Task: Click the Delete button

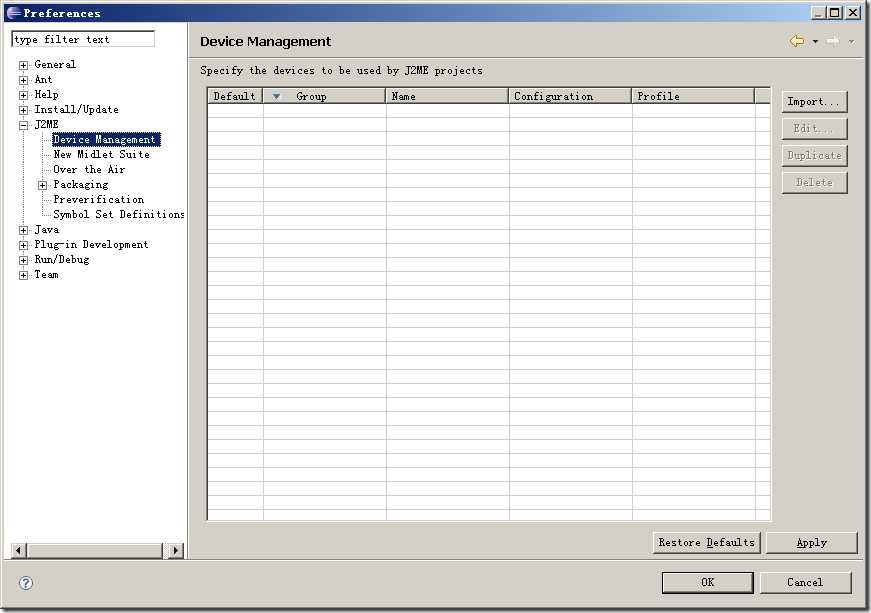Action: (x=814, y=182)
